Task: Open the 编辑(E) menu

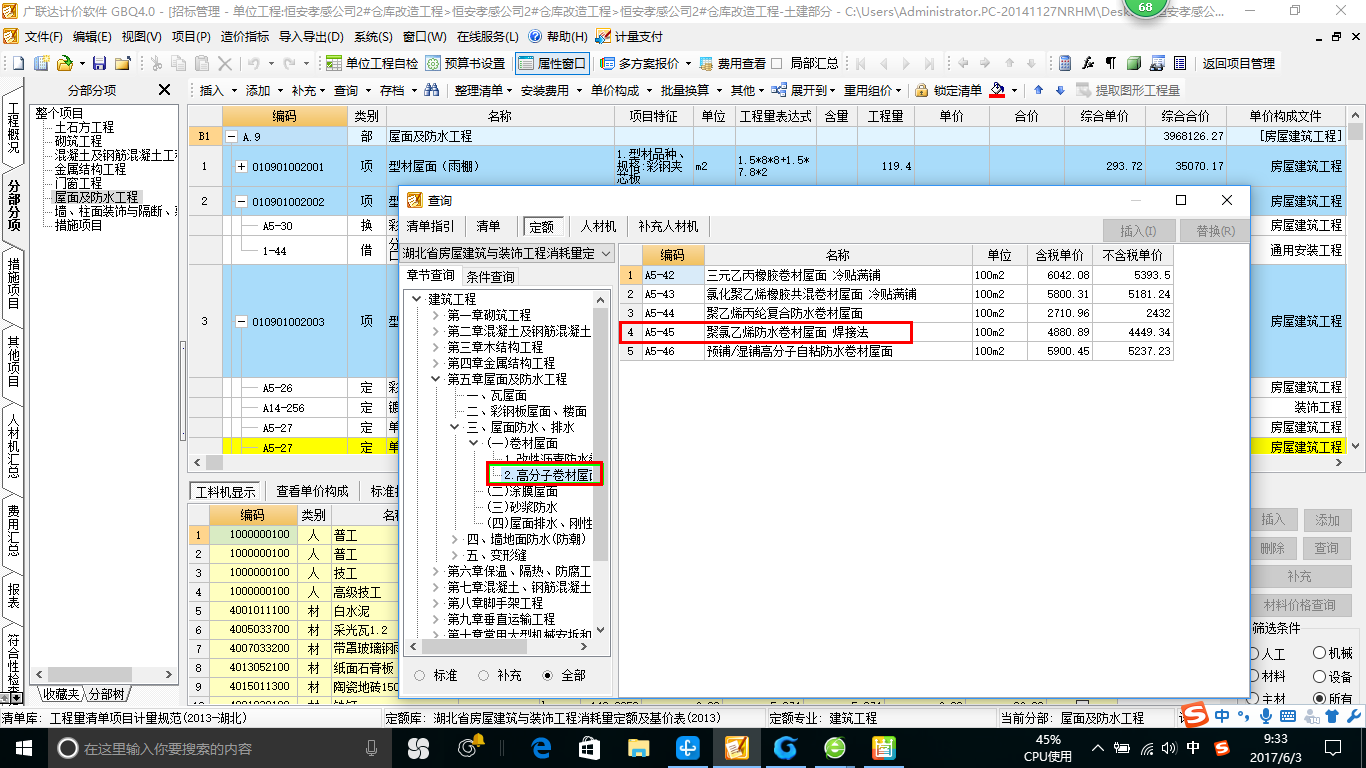Action: click(92, 36)
